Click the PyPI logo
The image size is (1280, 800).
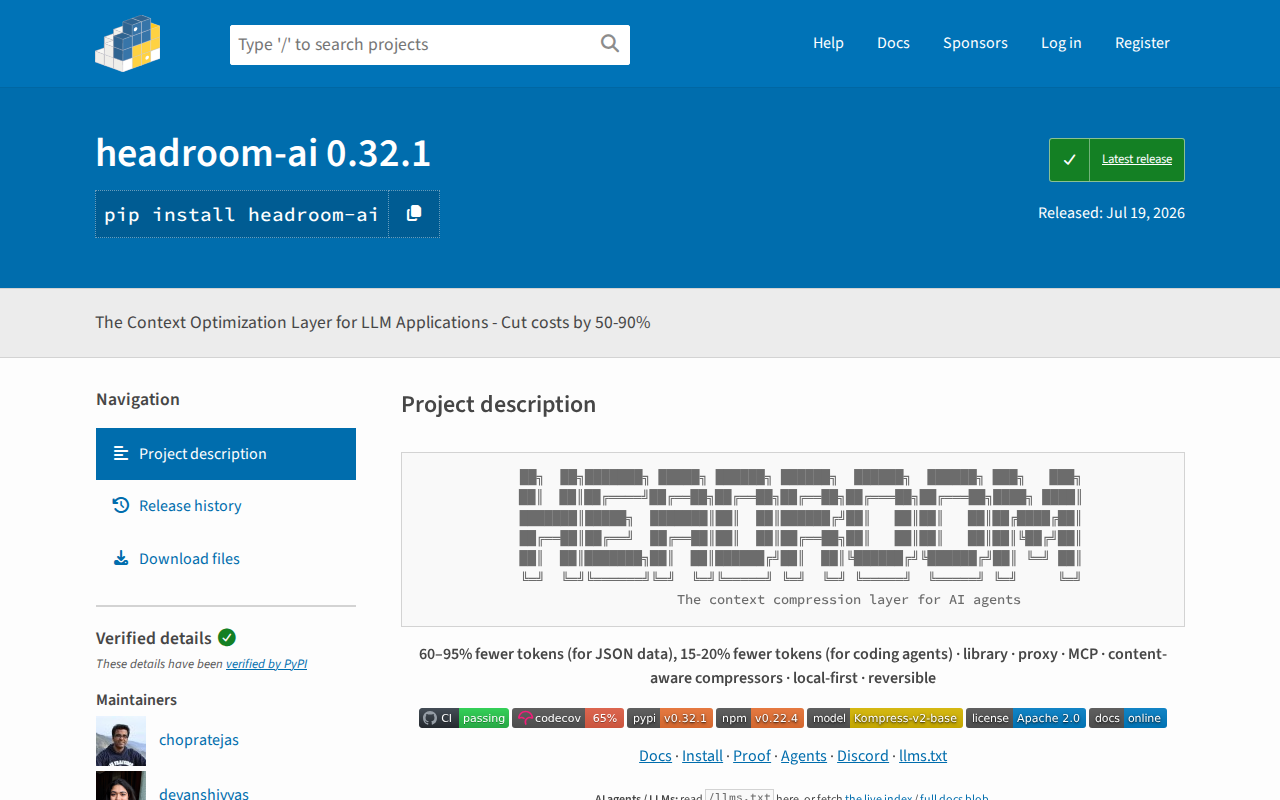(x=128, y=43)
